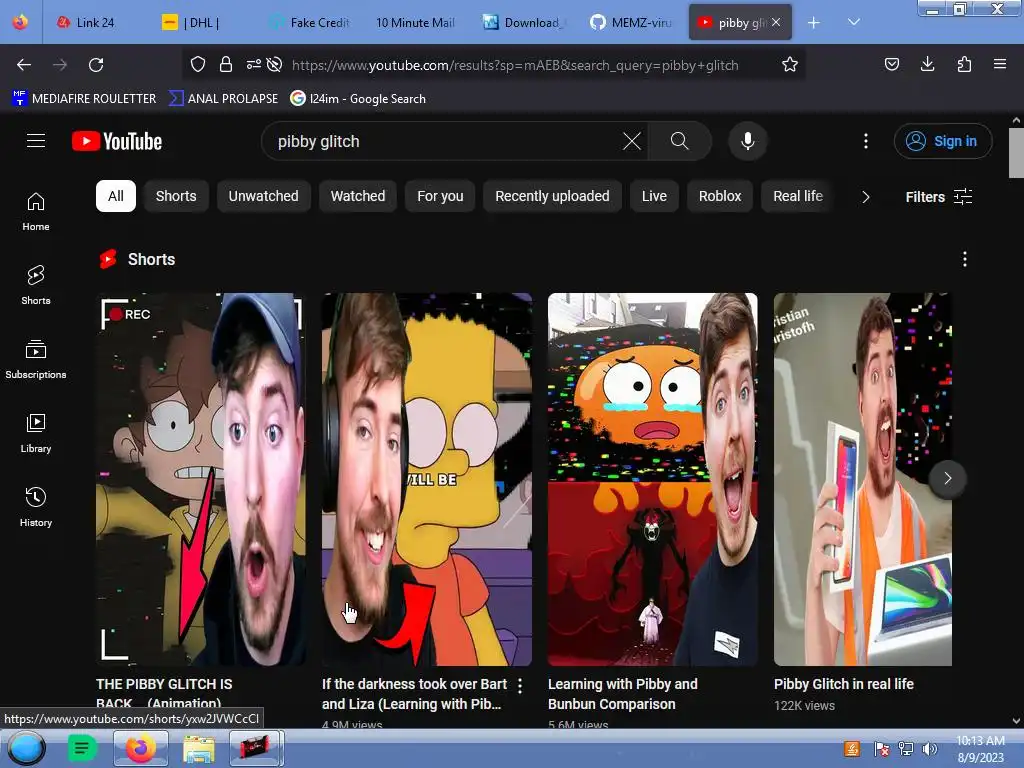Open History in the sidebar
This screenshot has height=768, width=1024.
tap(36, 507)
